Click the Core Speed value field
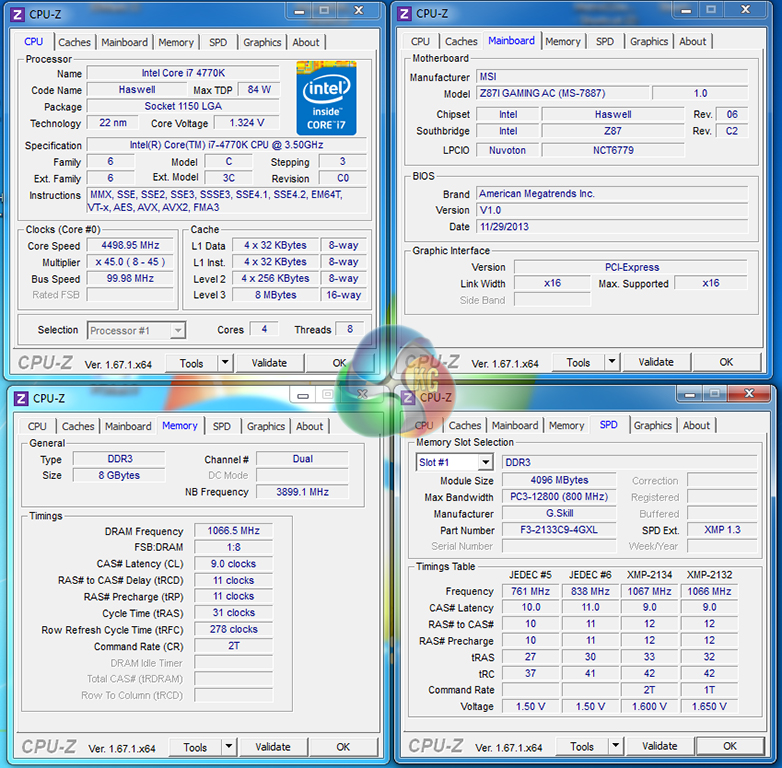Screen dimensions: 782x768 point(130,245)
